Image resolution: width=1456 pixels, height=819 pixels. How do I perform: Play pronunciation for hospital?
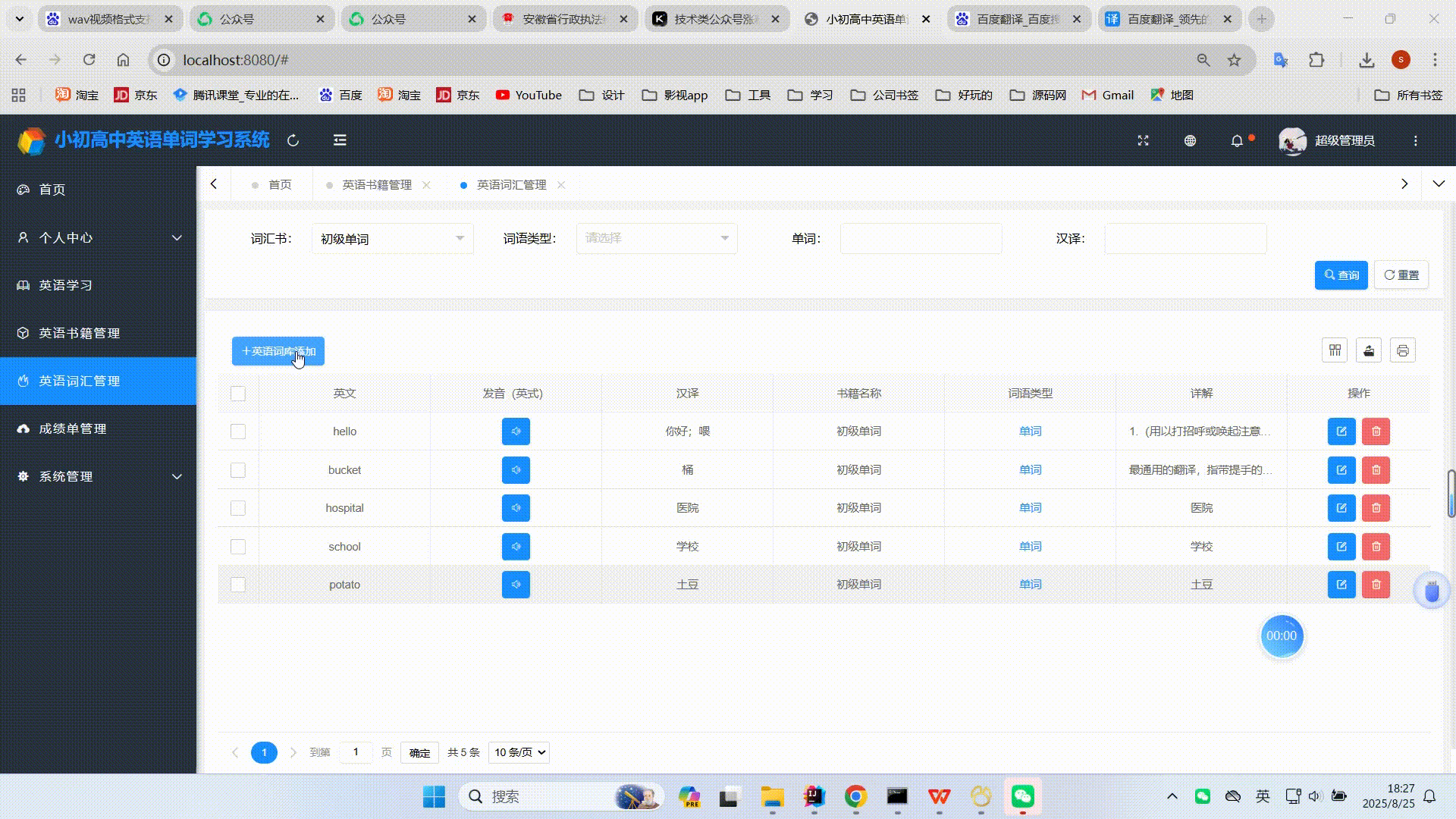[x=516, y=508]
